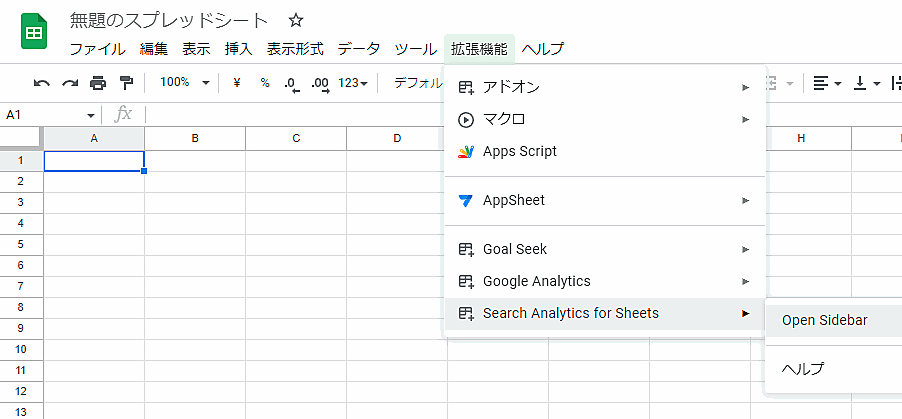Screen dimensions: 902x419
Task: Select the paint format roller icon
Action: (126, 83)
